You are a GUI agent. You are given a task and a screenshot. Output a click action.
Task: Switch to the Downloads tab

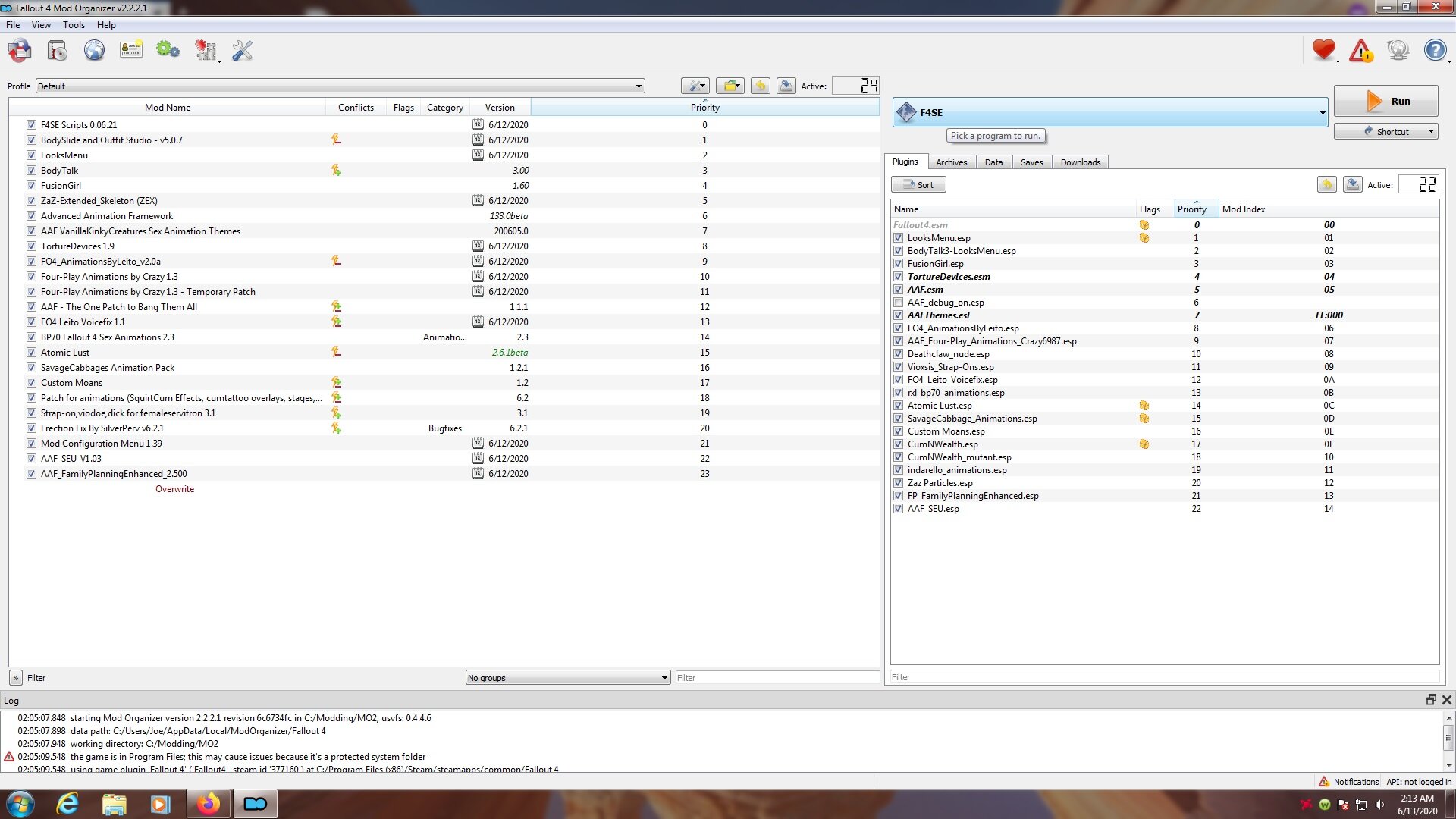click(1081, 162)
